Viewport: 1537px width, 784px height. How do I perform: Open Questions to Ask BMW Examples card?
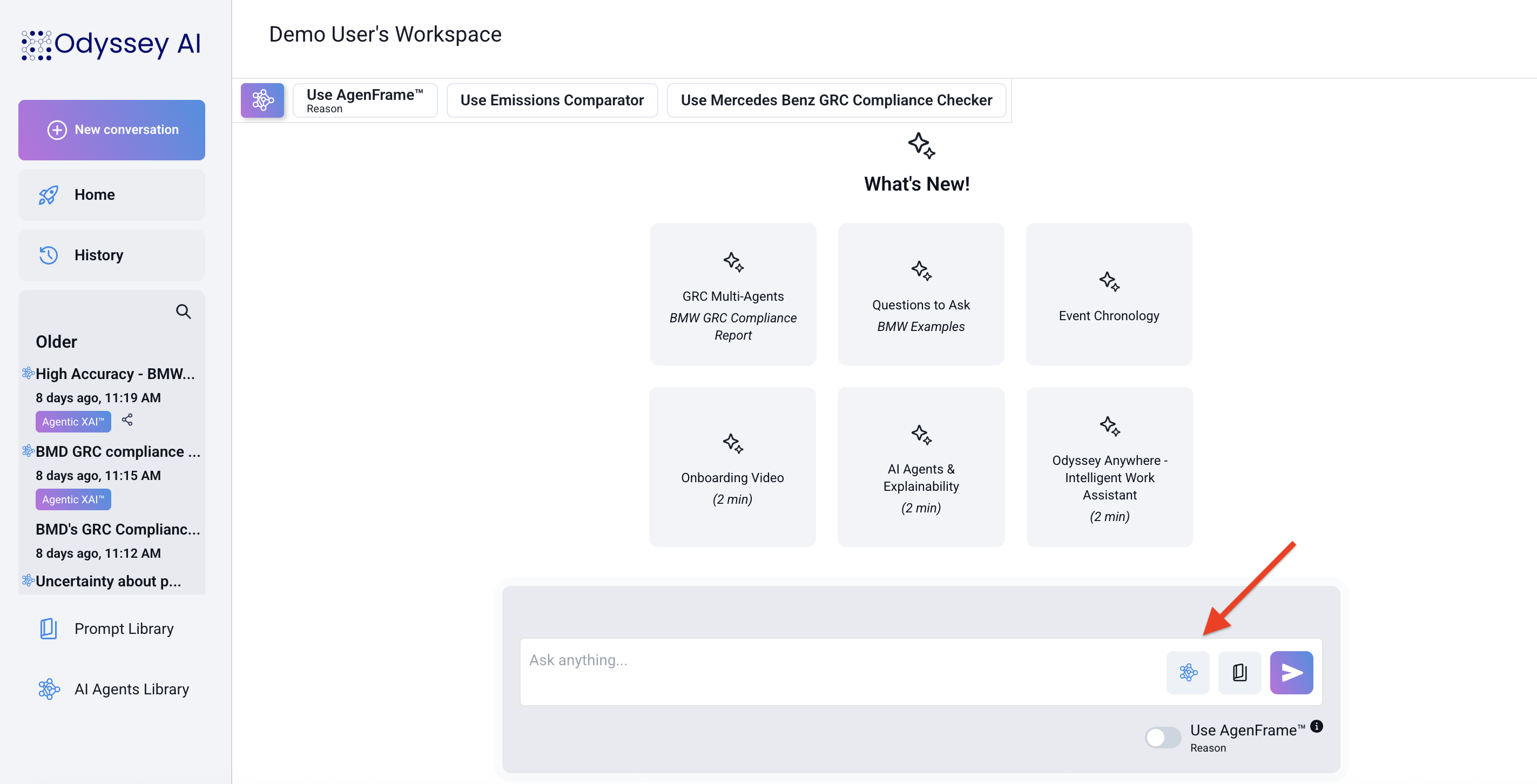pos(921,294)
